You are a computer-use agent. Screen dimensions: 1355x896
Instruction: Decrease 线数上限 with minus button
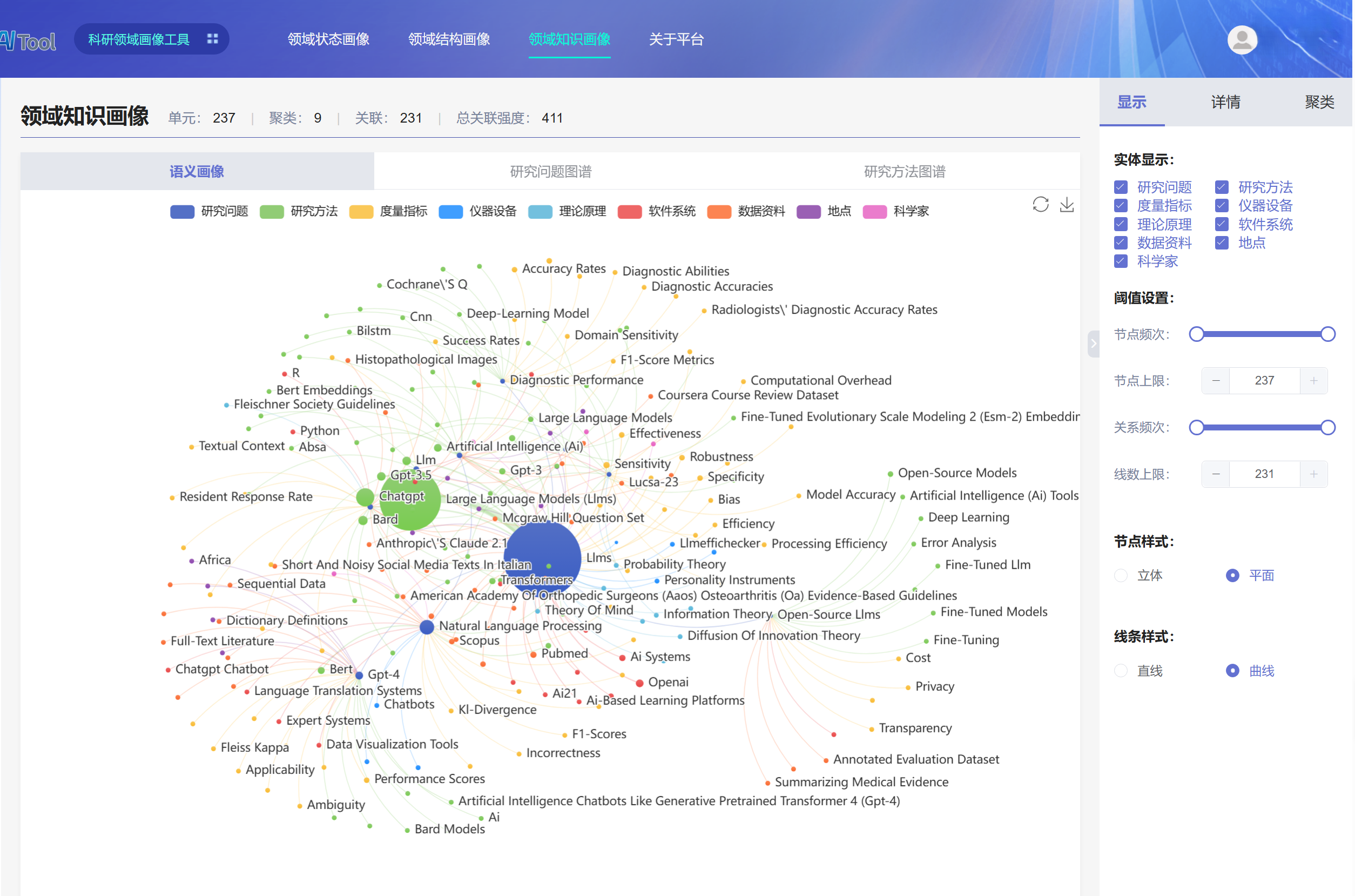tap(1216, 474)
